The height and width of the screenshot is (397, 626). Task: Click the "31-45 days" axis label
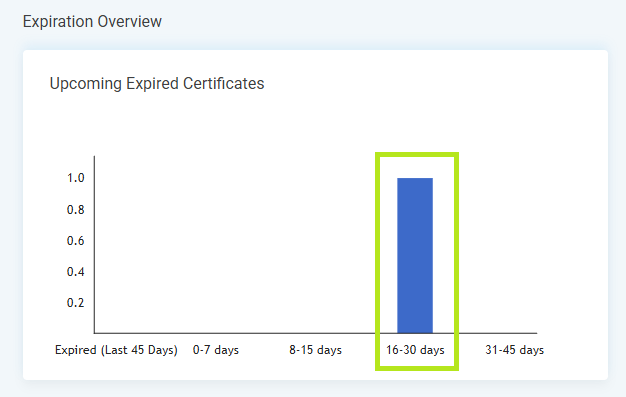tap(515, 350)
